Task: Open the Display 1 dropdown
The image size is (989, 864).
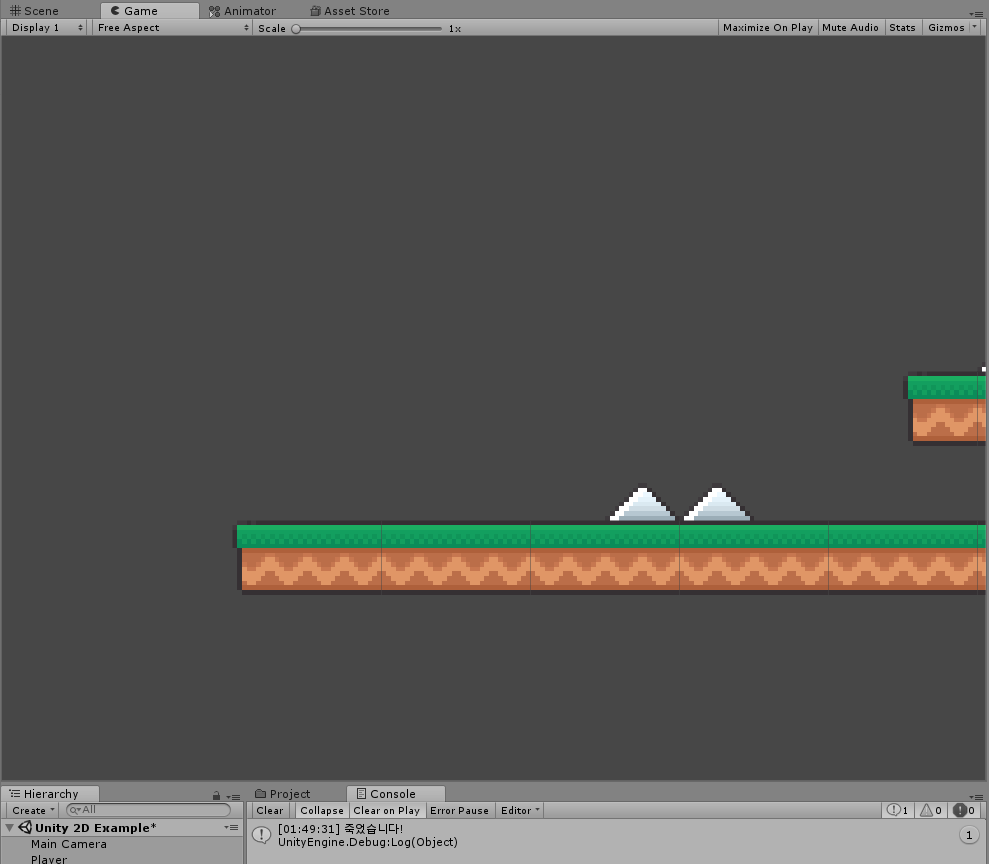Action: point(46,28)
